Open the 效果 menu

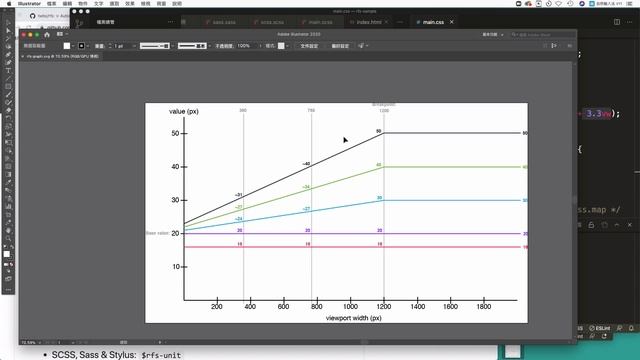pos(130,3)
